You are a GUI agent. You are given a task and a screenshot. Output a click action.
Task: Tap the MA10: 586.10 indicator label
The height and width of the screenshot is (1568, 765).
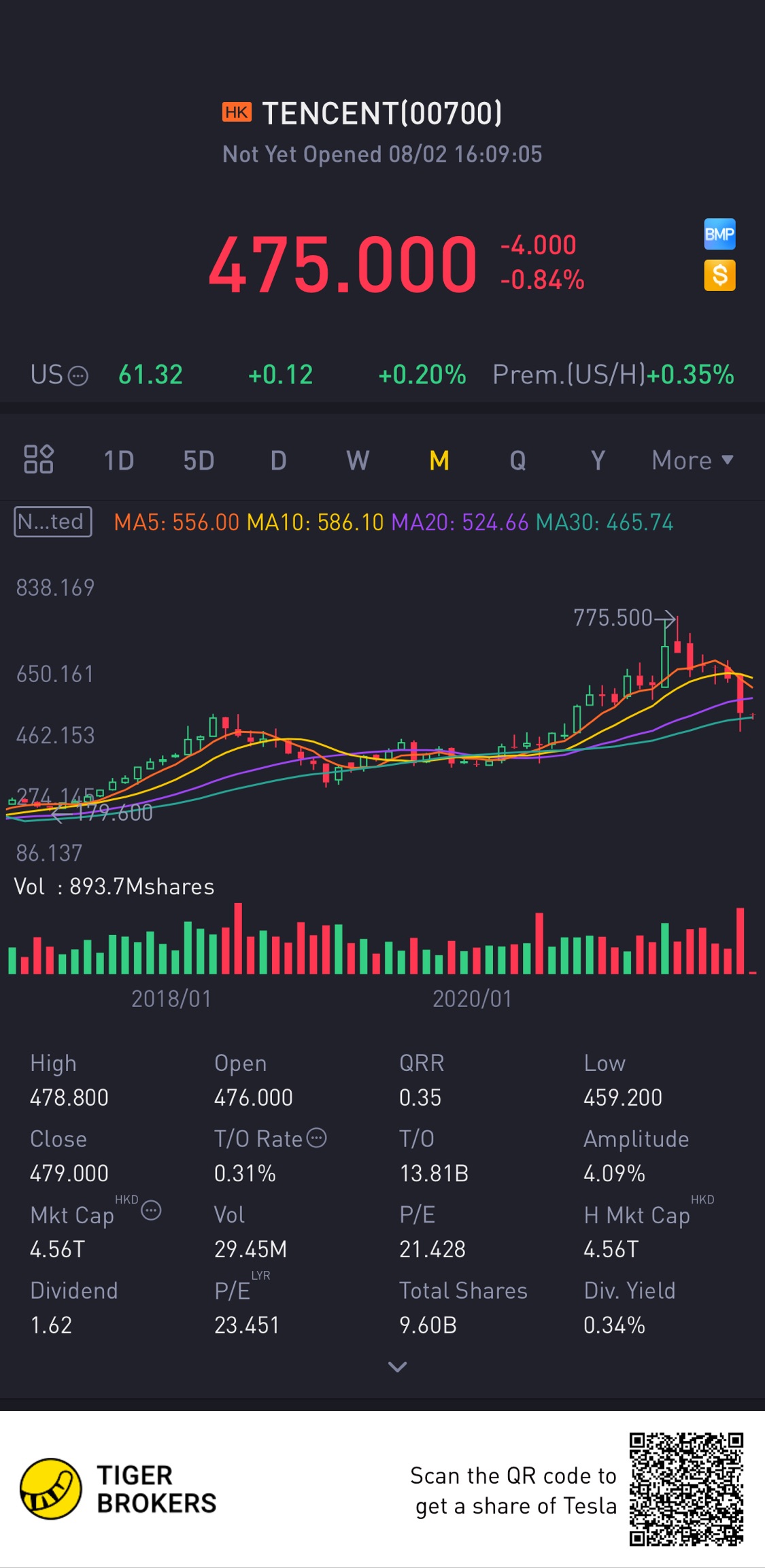point(316,522)
